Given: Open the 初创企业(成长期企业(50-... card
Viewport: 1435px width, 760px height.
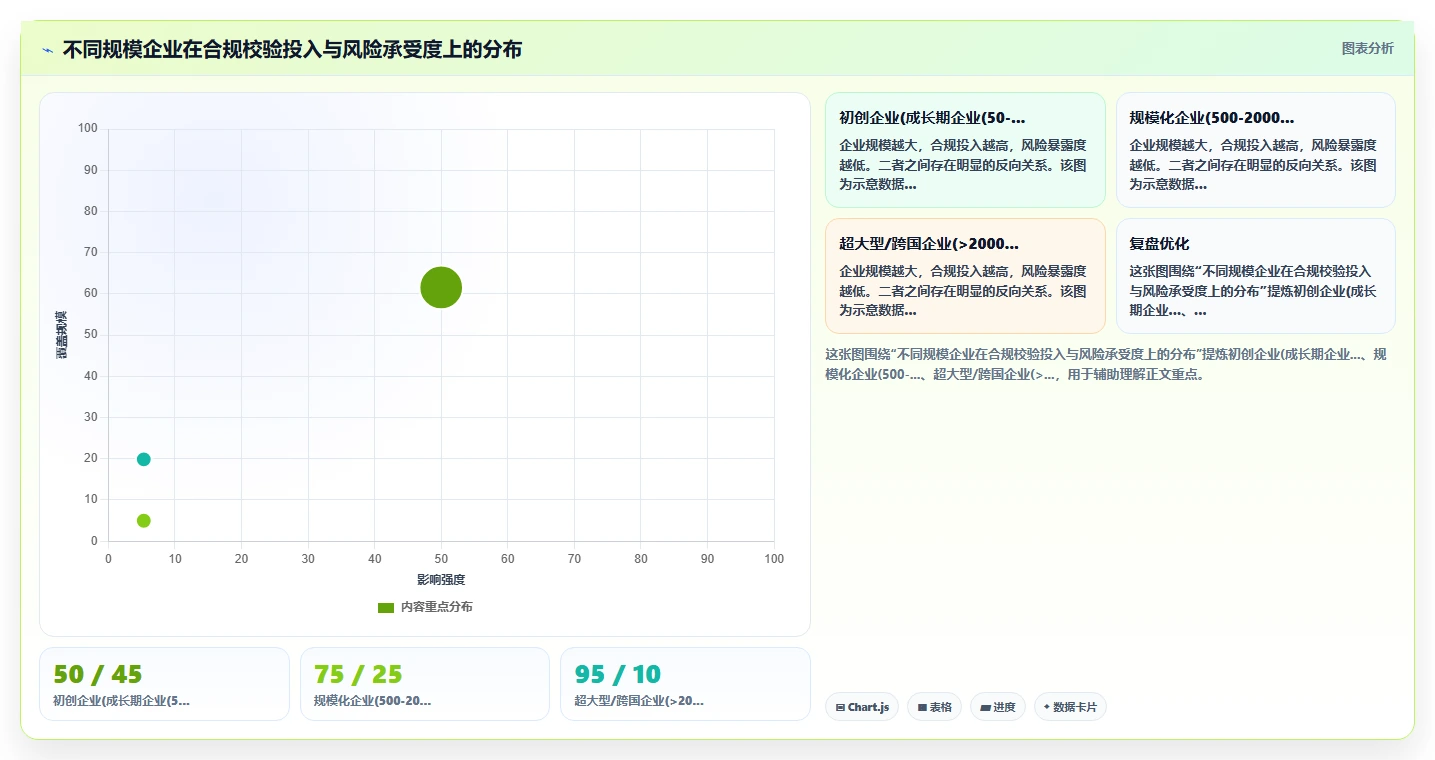Looking at the screenshot, I should point(965,150).
